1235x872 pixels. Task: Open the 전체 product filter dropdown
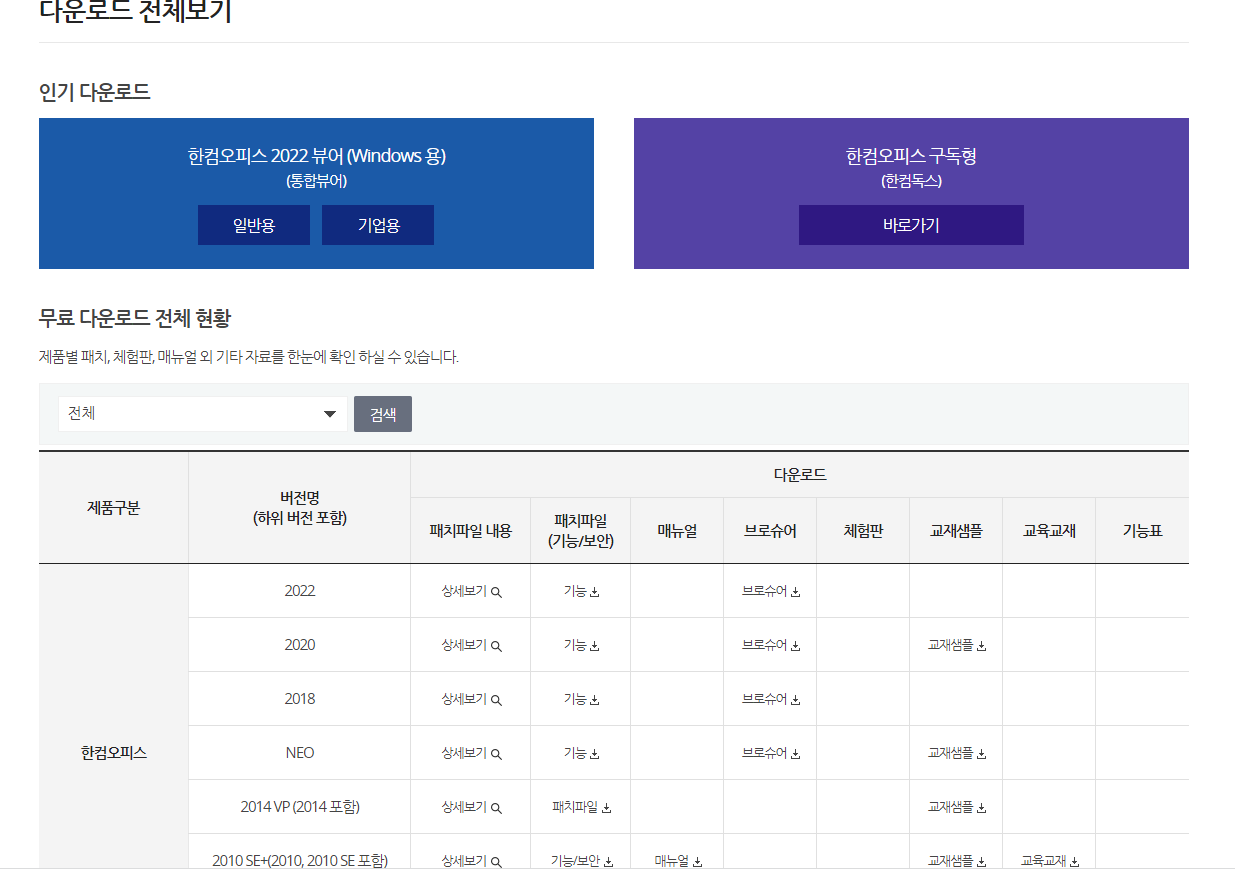pyautogui.click(x=203, y=414)
